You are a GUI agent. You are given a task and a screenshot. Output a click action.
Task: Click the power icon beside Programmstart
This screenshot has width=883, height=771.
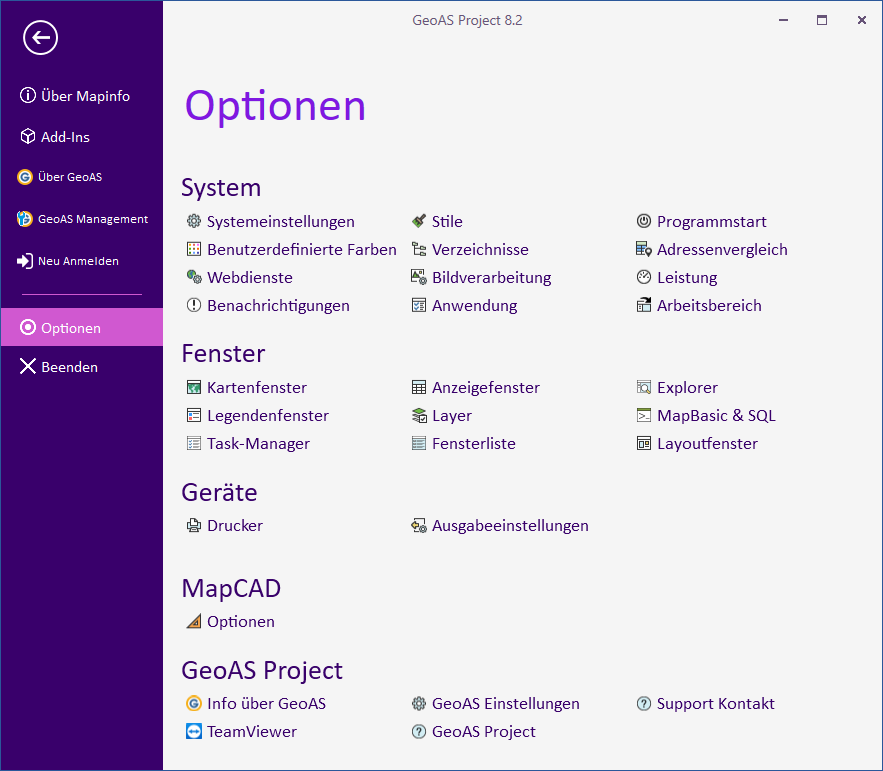click(644, 221)
